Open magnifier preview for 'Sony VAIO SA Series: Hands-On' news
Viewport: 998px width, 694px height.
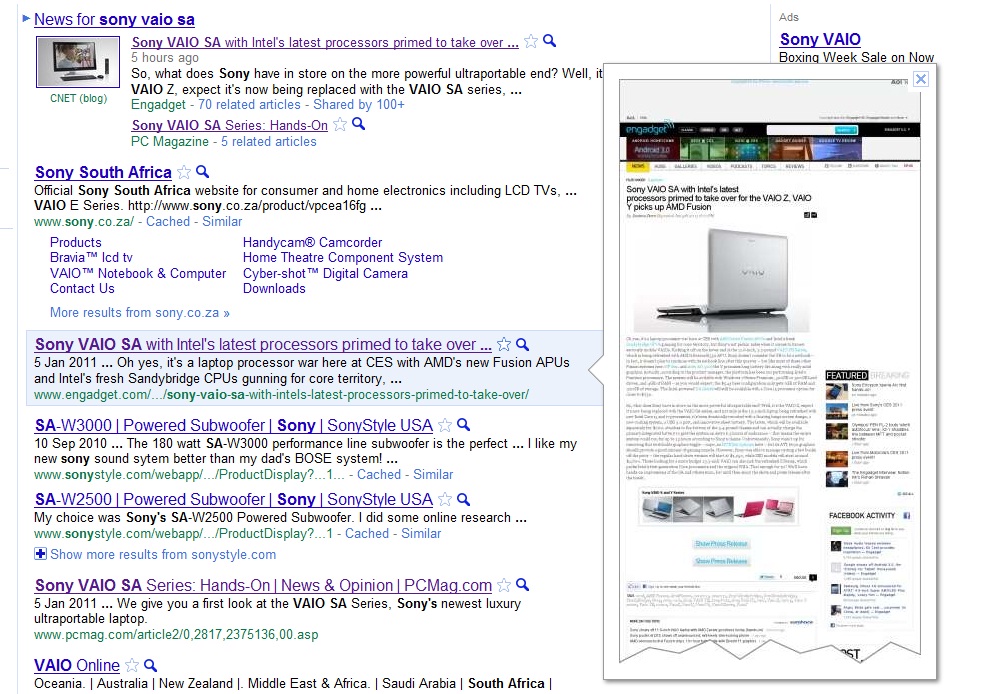coord(358,124)
